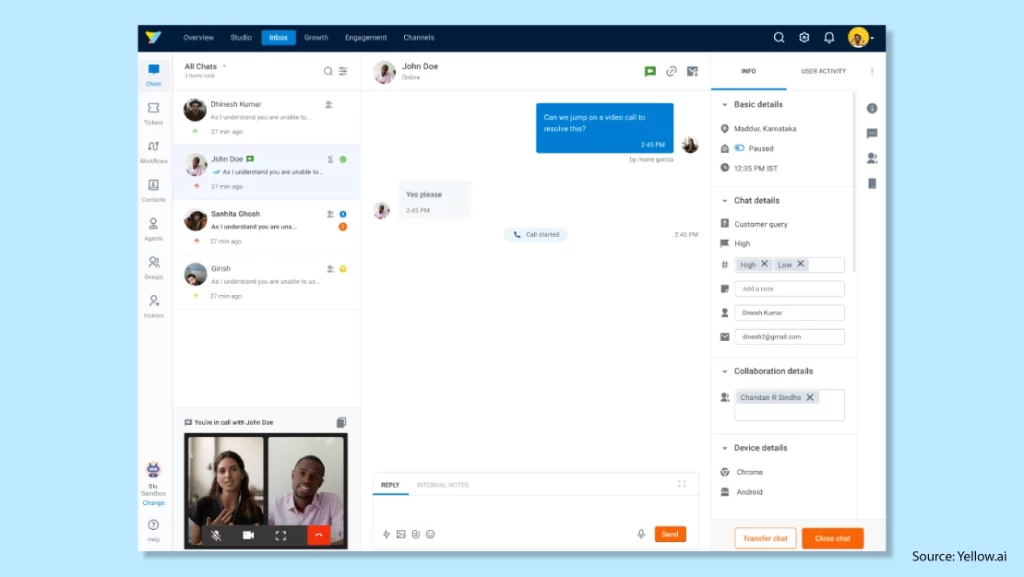Image resolution: width=1024 pixels, height=577 pixels.
Task: Switch to the Internal Notes tab
Action: pos(443,485)
